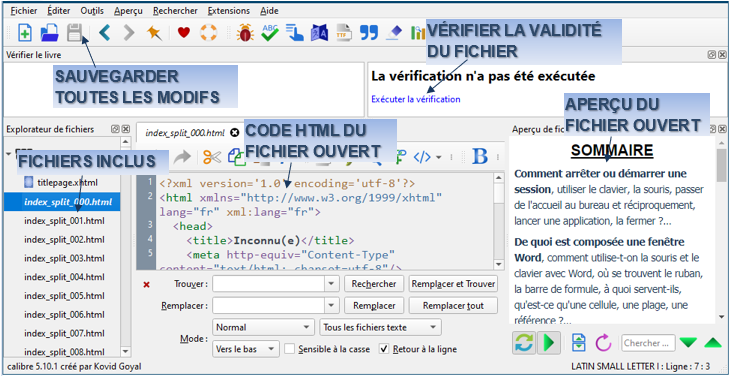Click the Remplacer et Trouver button
Viewport: 732px width, 376px height.
[453, 284]
